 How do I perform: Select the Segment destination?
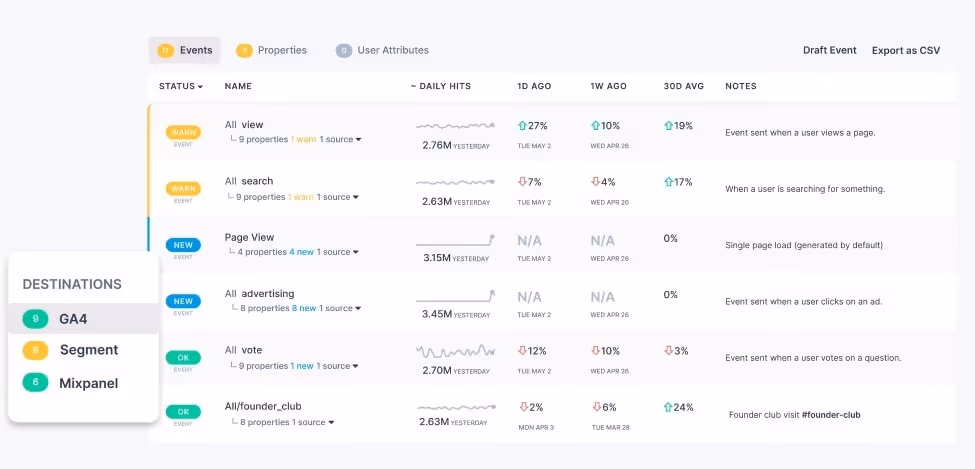click(x=83, y=350)
